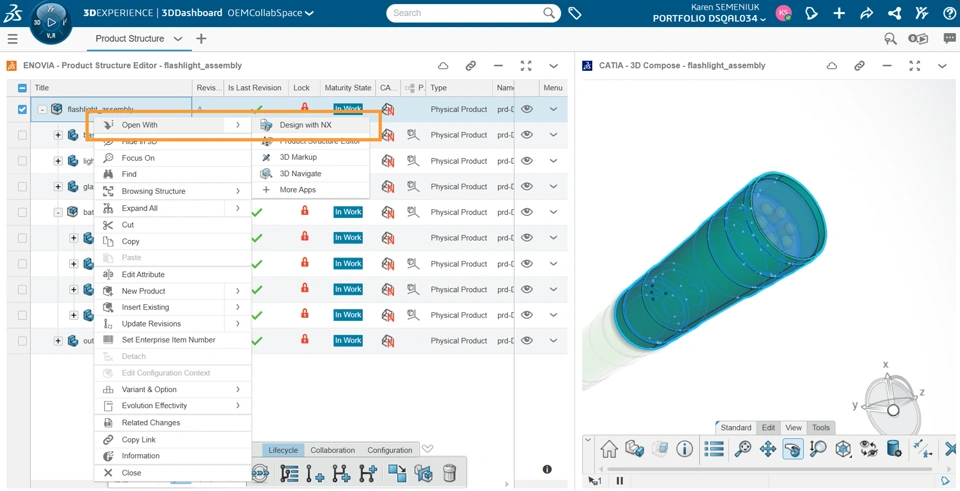The height and width of the screenshot is (491, 960).
Task: Open the chat bubble icon at top right
Action: pos(950,39)
